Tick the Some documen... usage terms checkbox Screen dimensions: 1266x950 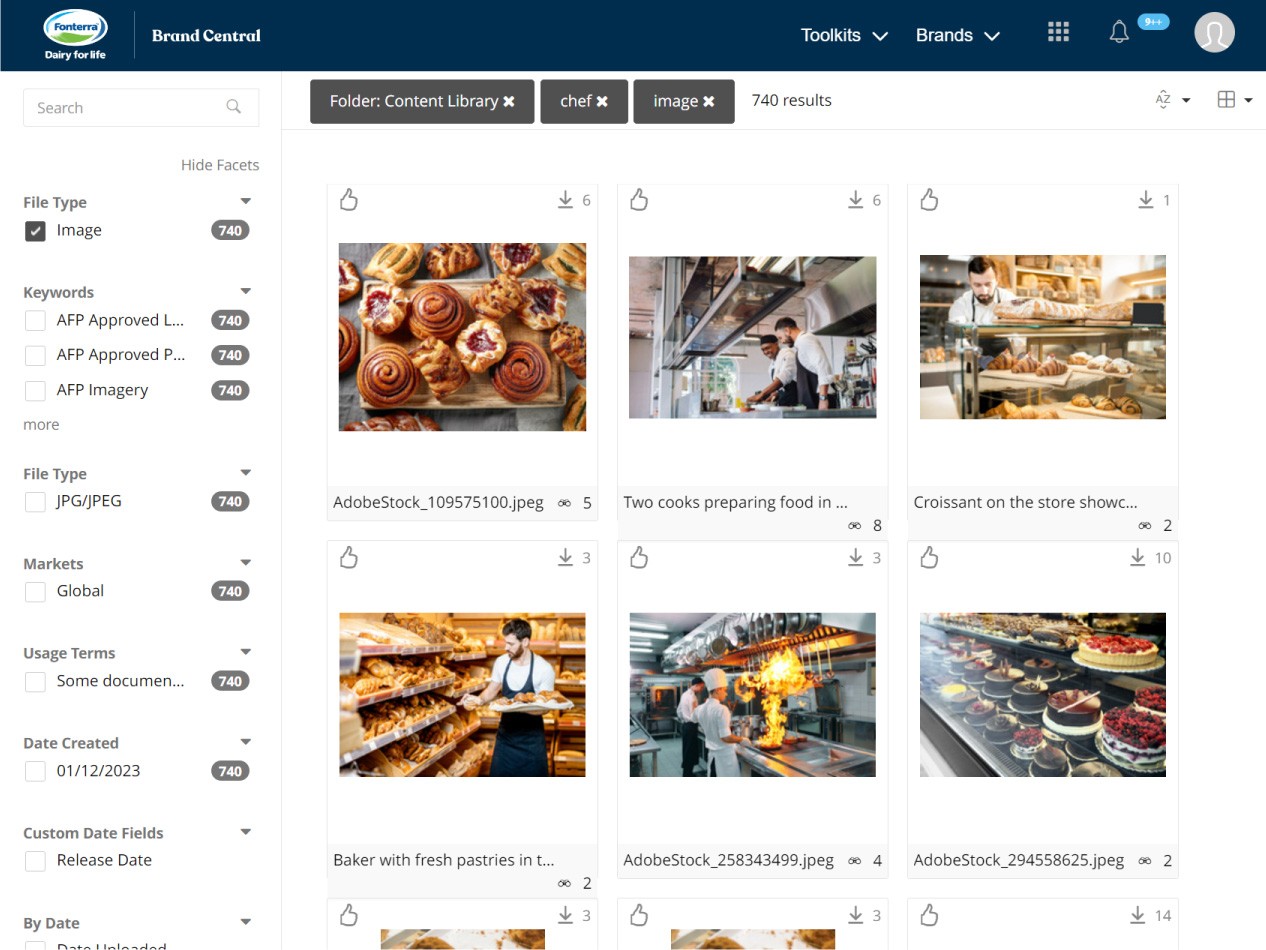(x=35, y=682)
